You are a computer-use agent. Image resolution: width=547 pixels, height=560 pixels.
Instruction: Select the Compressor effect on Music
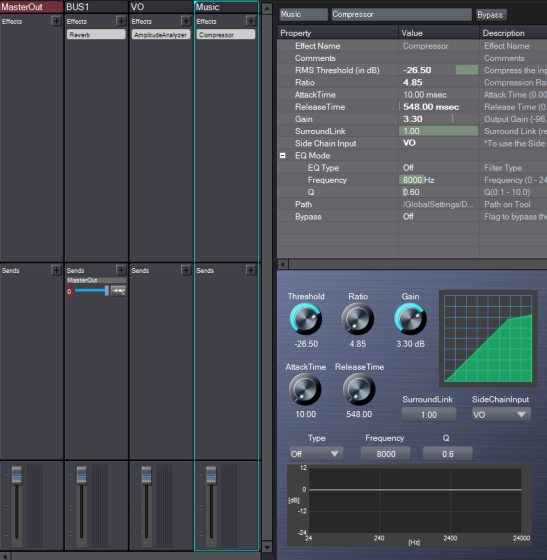point(226,35)
